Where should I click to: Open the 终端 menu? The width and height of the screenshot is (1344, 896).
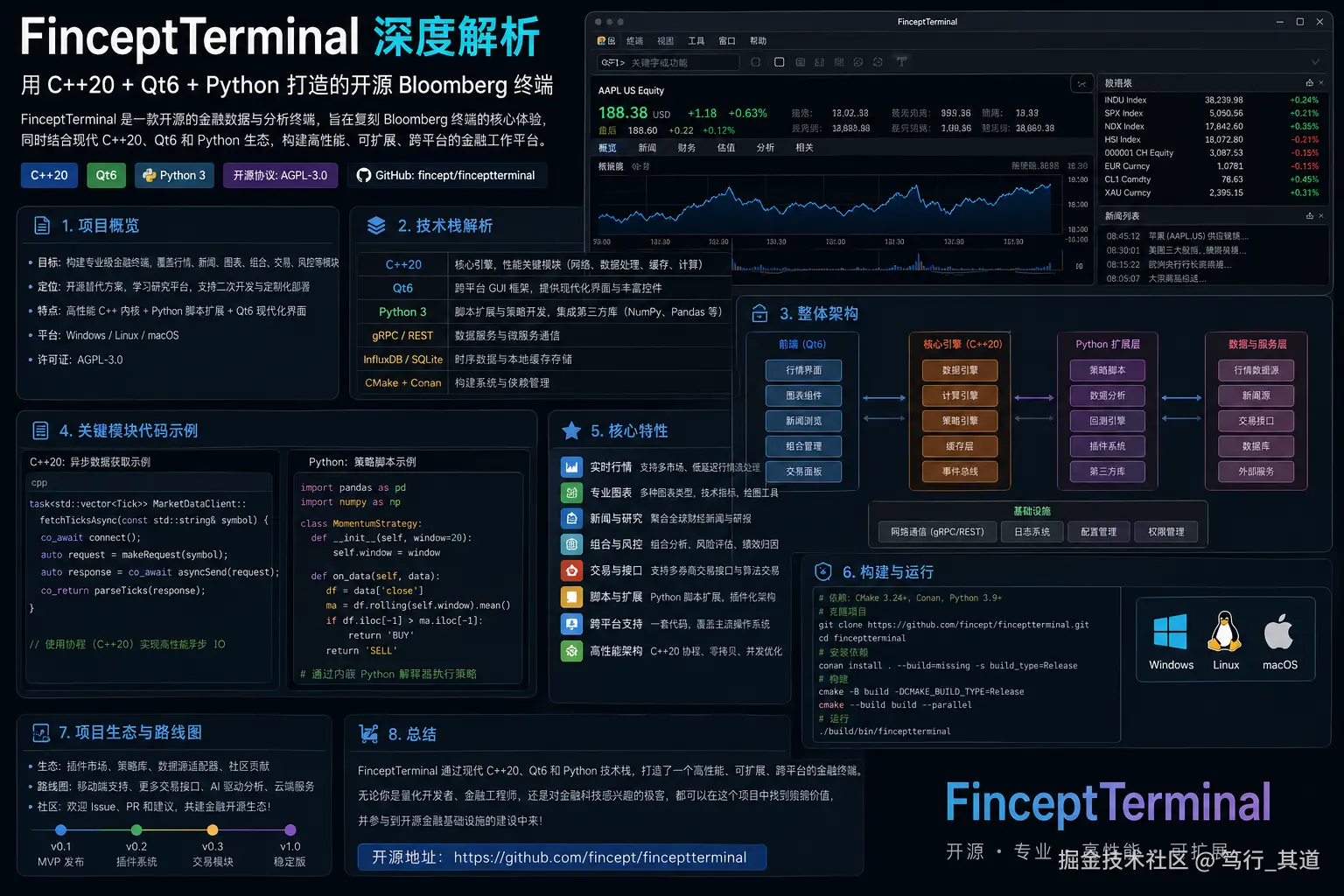pos(635,41)
